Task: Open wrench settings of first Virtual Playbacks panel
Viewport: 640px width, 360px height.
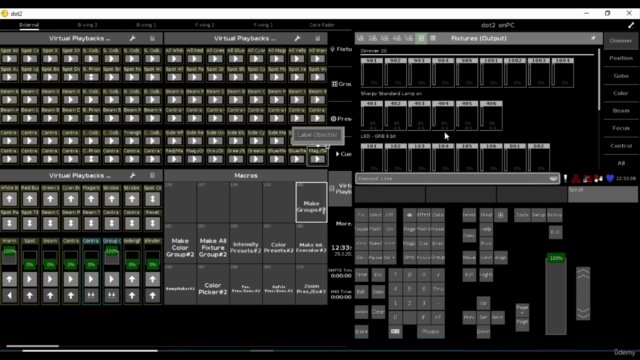Action: 133,38
